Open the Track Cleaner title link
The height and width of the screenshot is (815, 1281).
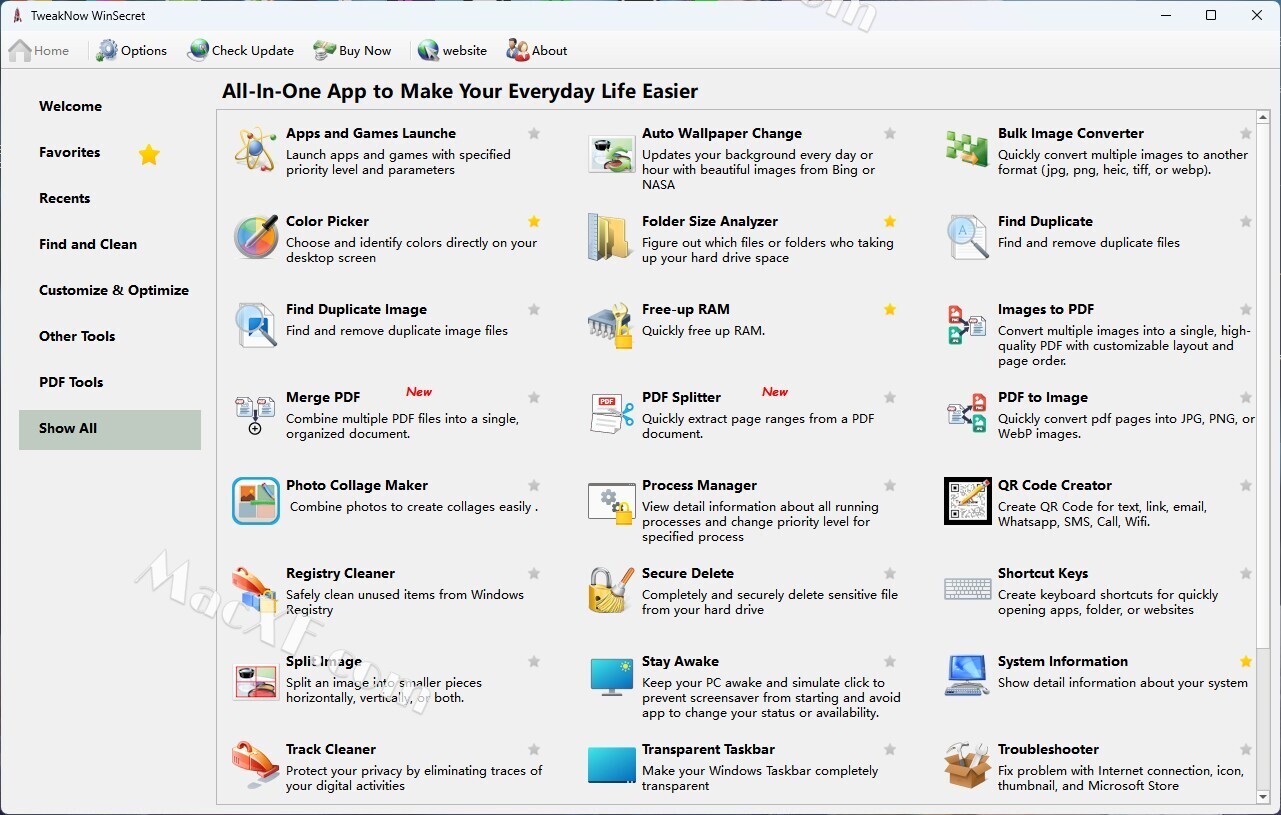[331, 749]
